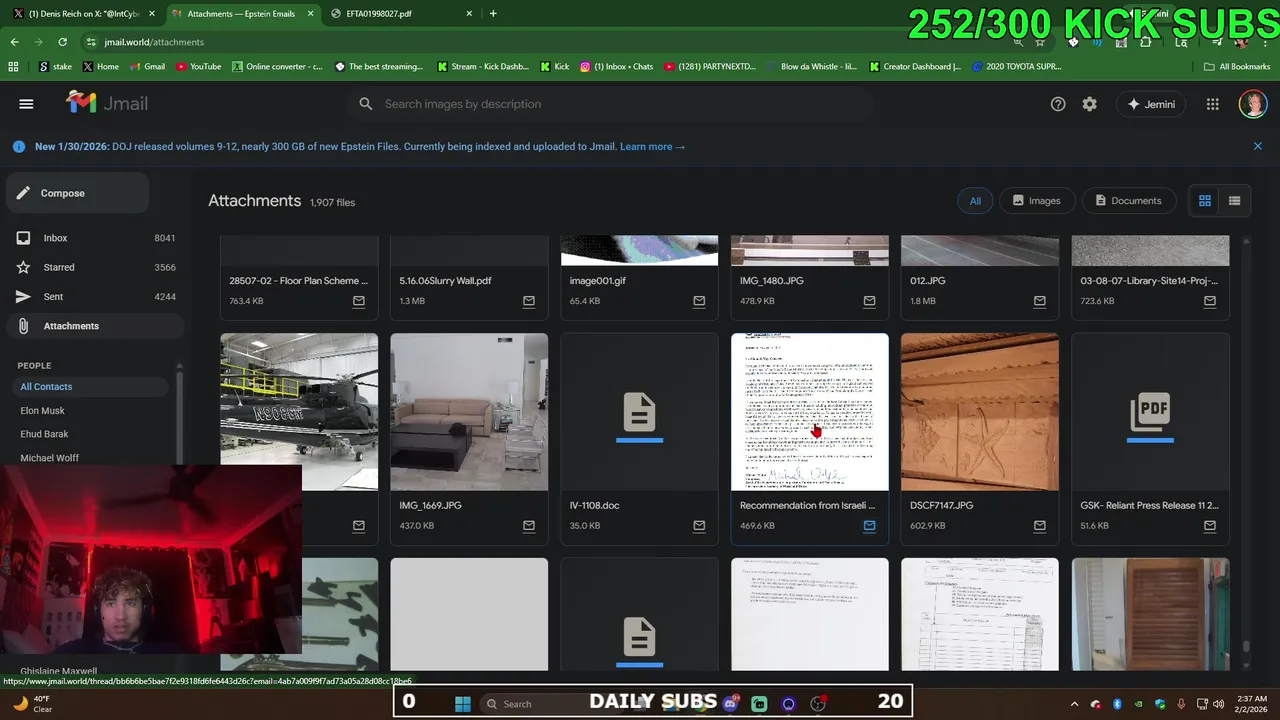The image size is (1280, 720).
Task: Switch to the EFTA01998027.pdf tab
Action: pos(400,13)
